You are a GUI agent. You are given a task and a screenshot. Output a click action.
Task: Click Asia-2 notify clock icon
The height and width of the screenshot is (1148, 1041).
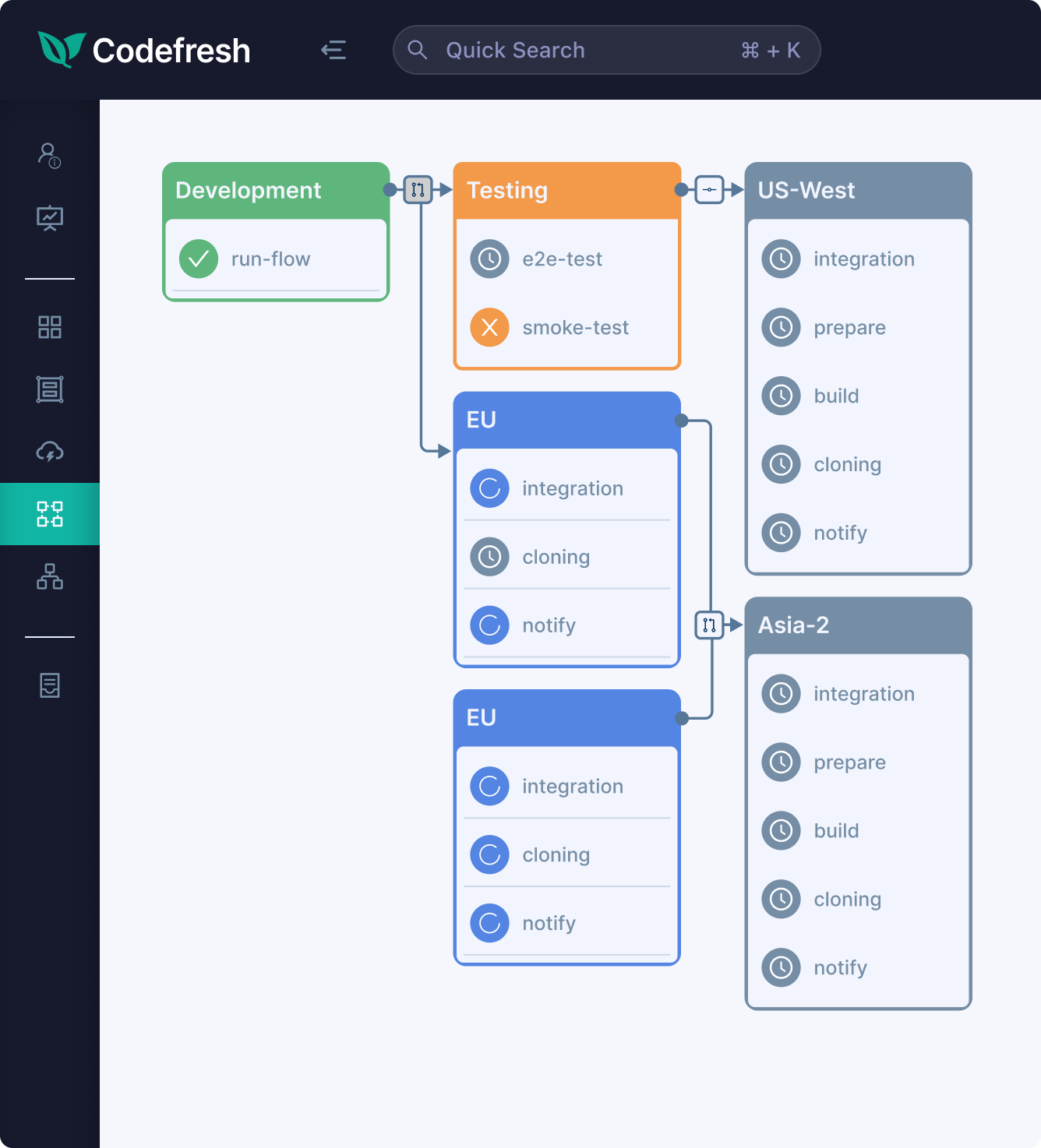click(x=782, y=967)
